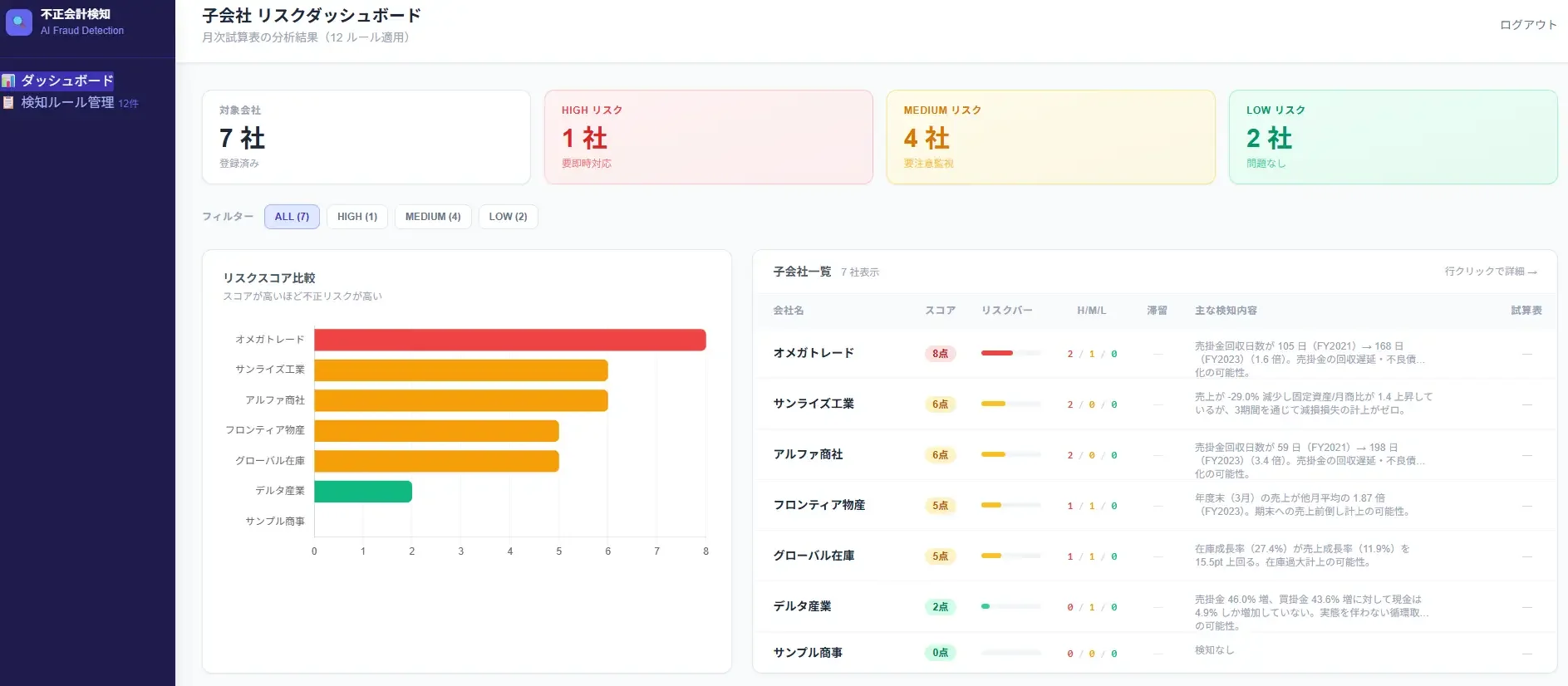Screen dimensions: 1568x686
Task: Click the フロンティア物産 chart bar
Action: pyautogui.click(x=436, y=431)
